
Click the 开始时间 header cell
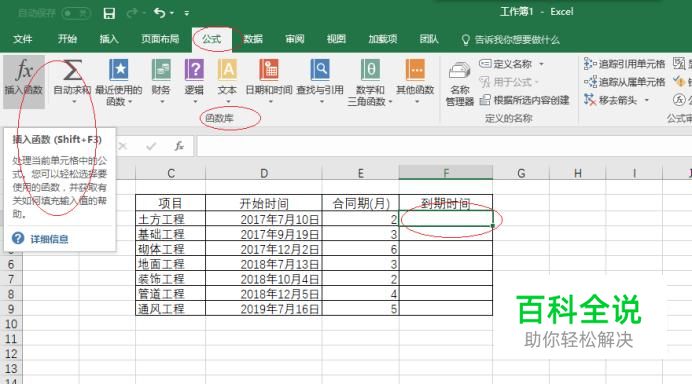264,203
